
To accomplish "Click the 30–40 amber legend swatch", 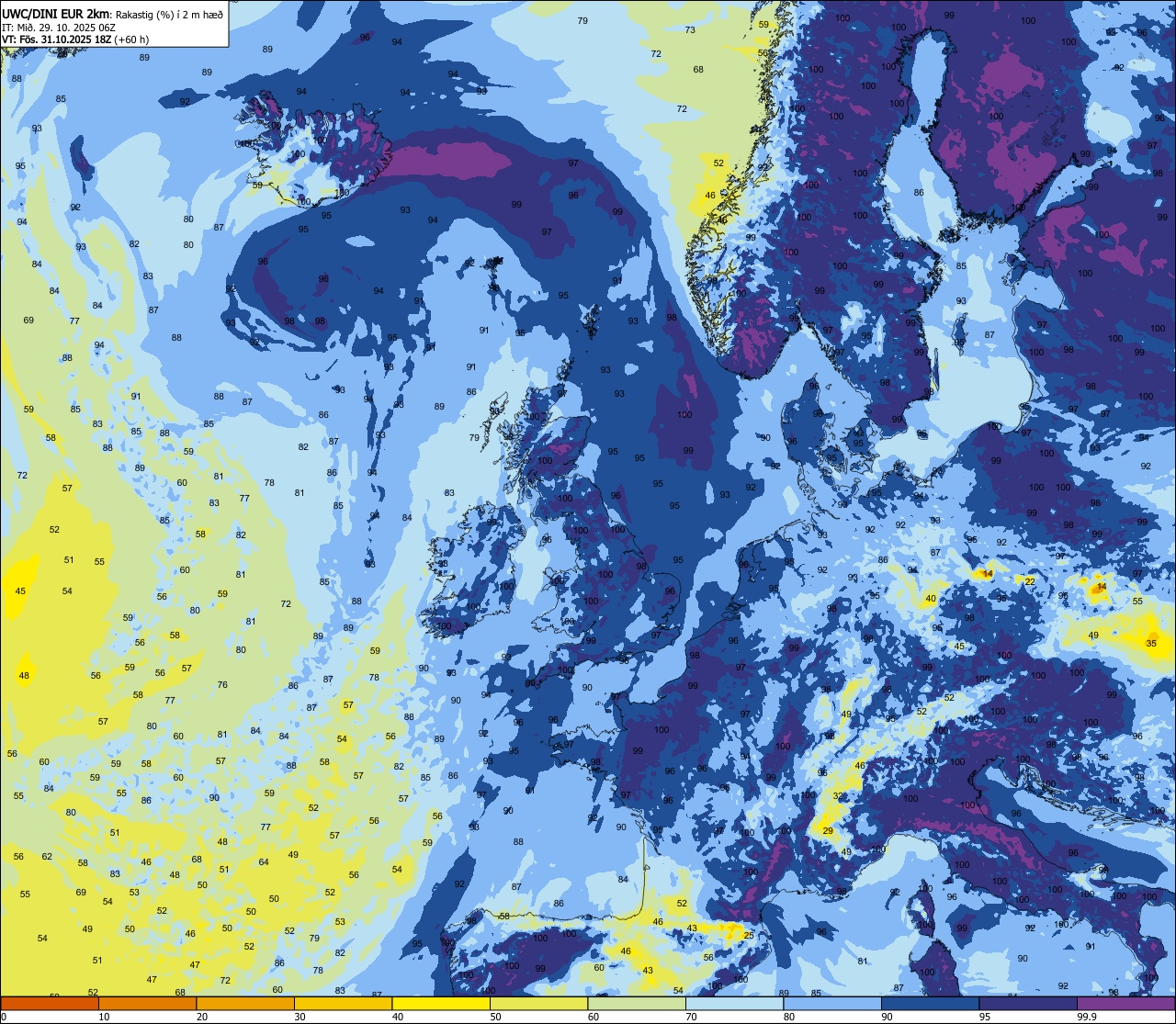I will pos(343,1003).
